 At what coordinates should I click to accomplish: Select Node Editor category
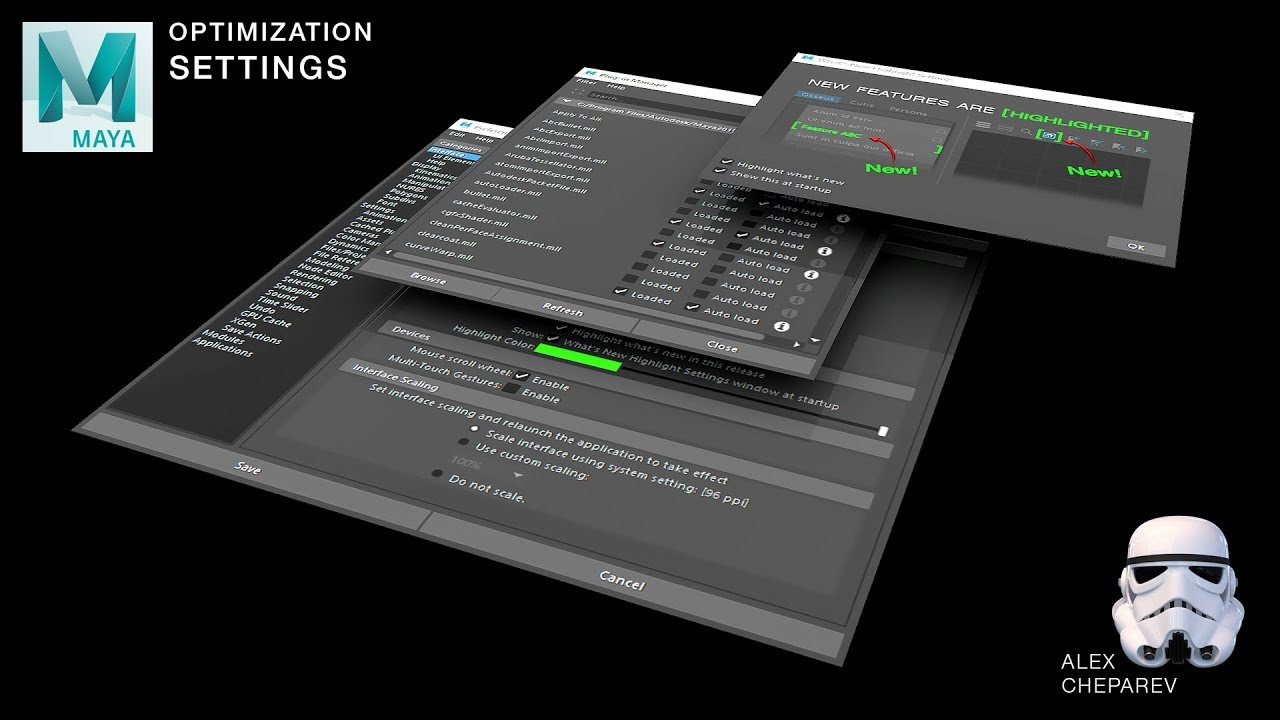[325, 271]
